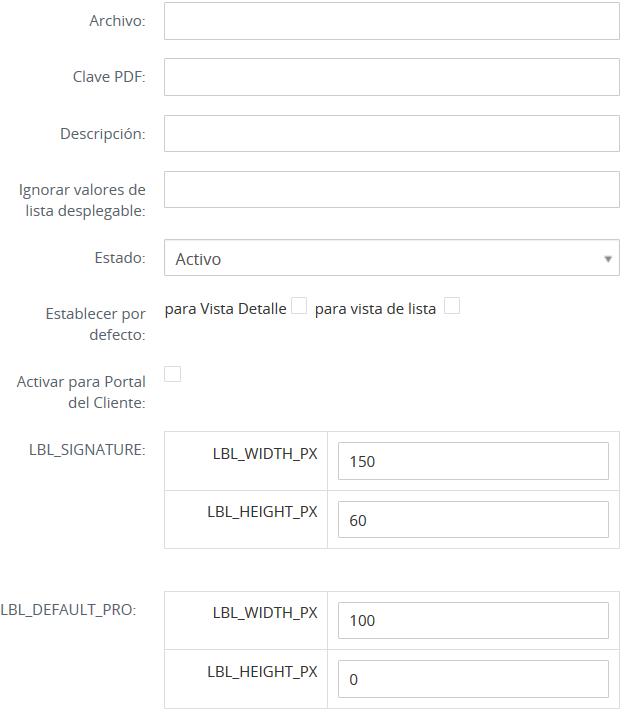Enable the para Vista Detalle checkbox
The height and width of the screenshot is (716, 627).
coord(299,307)
